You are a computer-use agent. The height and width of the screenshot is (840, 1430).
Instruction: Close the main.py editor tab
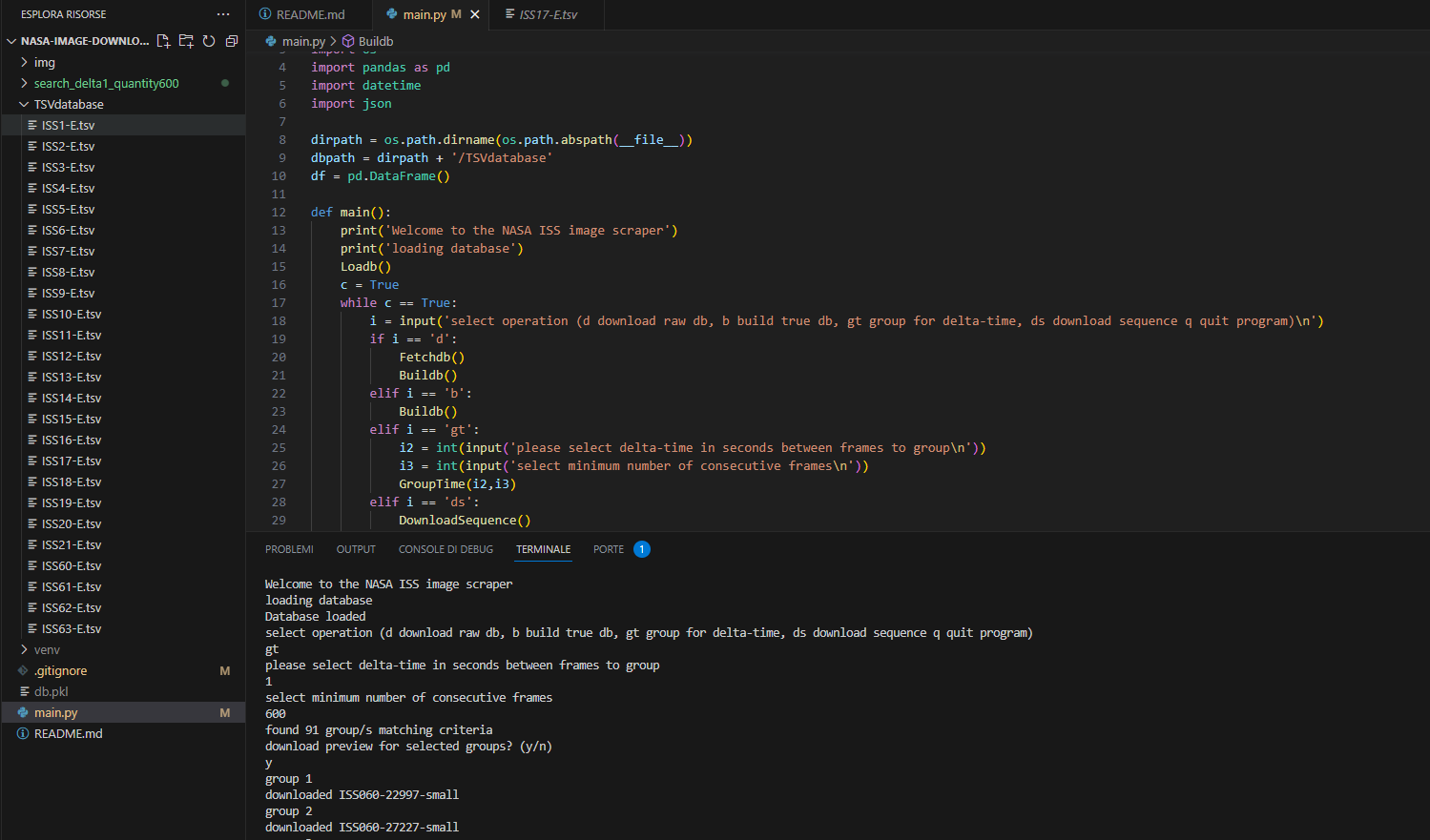coord(475,14)
